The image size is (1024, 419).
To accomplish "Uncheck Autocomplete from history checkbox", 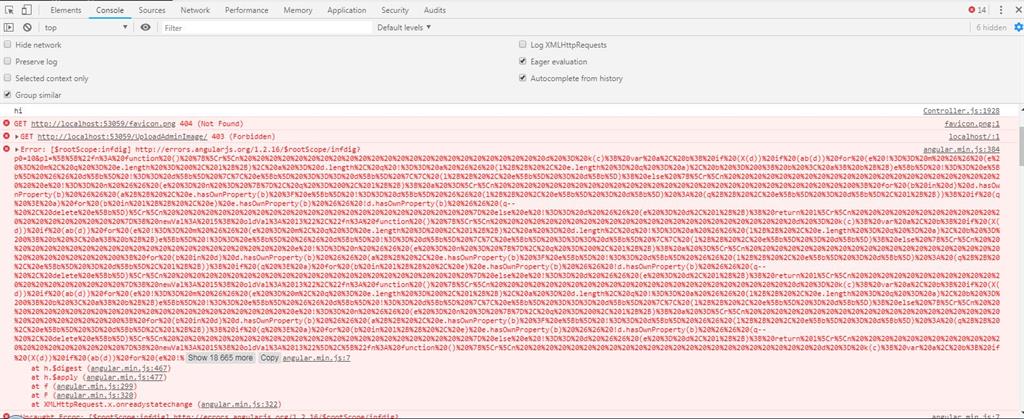I will pyautogui.click(x=522, y=78).
